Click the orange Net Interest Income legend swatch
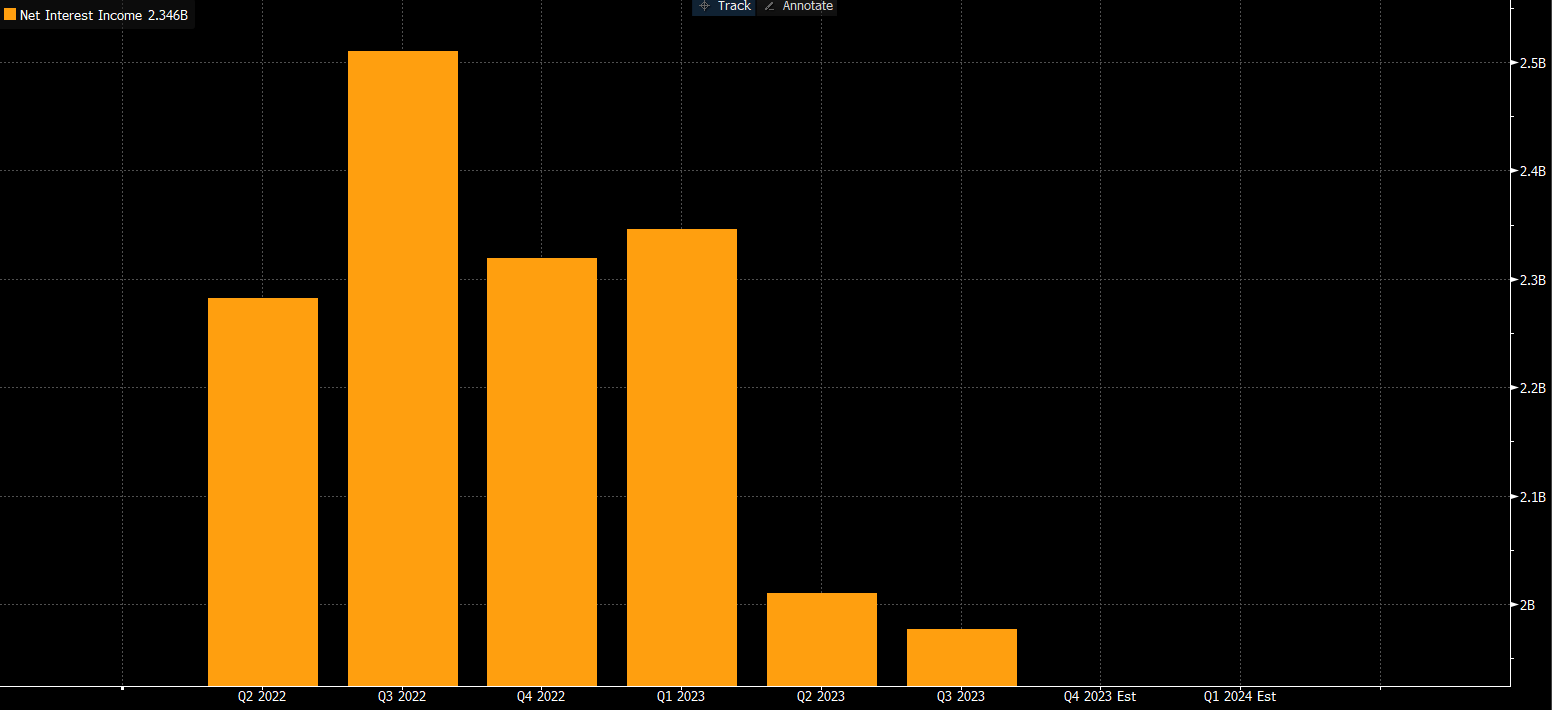 coord(10,16)
